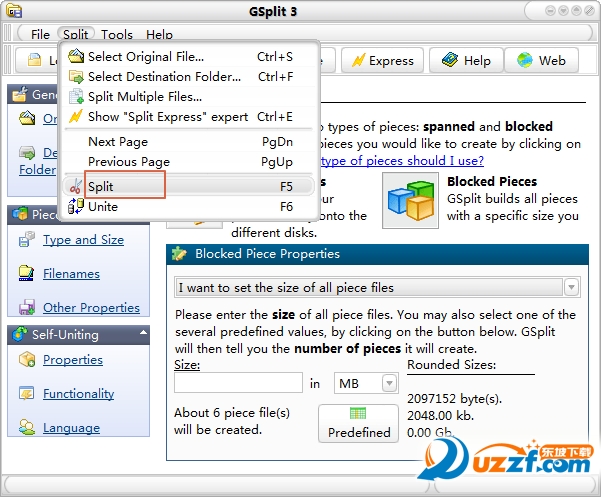Open Type and Size page link
Image resolution: width=601 pixels, height=497 pixels.
[83, 240]
